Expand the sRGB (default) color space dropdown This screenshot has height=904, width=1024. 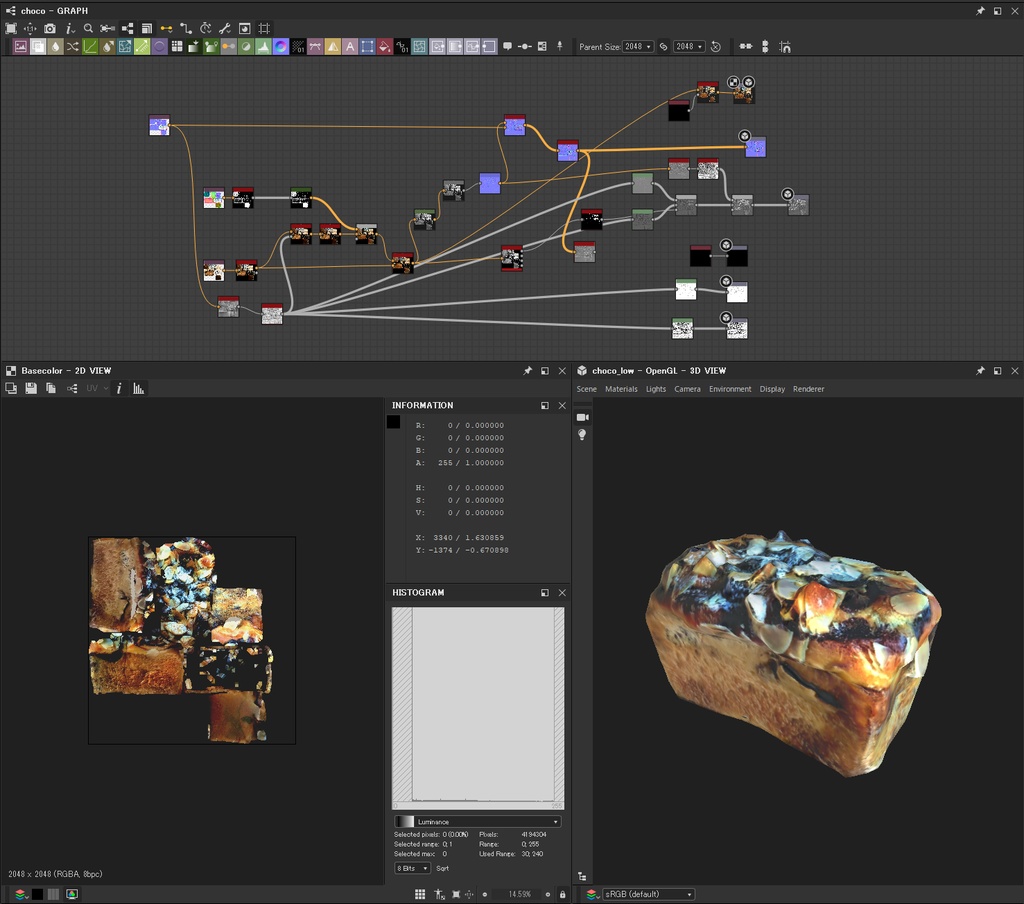(x=647, y=894)
